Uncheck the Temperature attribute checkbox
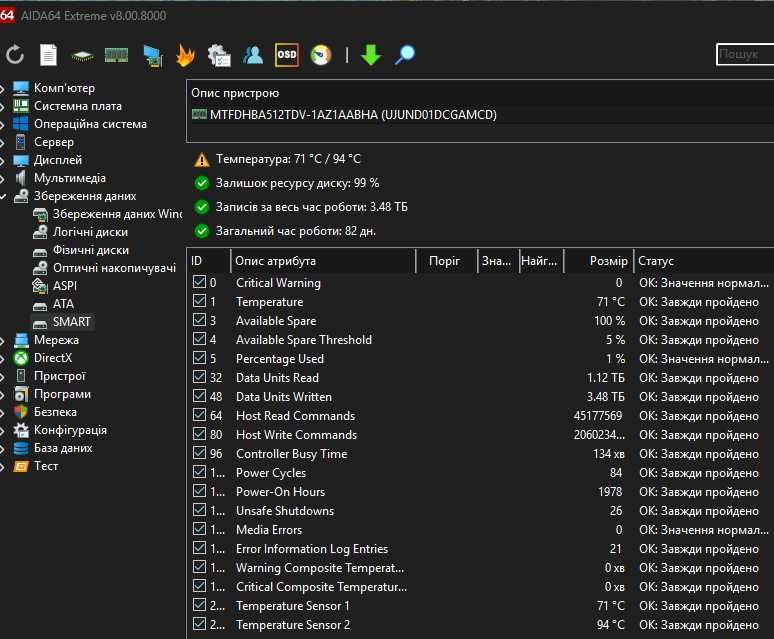774x639 pixels. coord(199,302)
